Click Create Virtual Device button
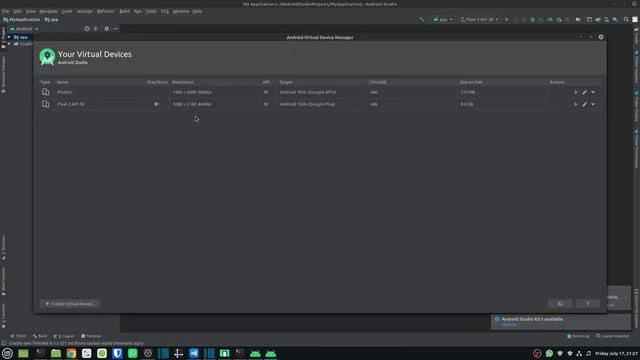 tap(70, 304)
